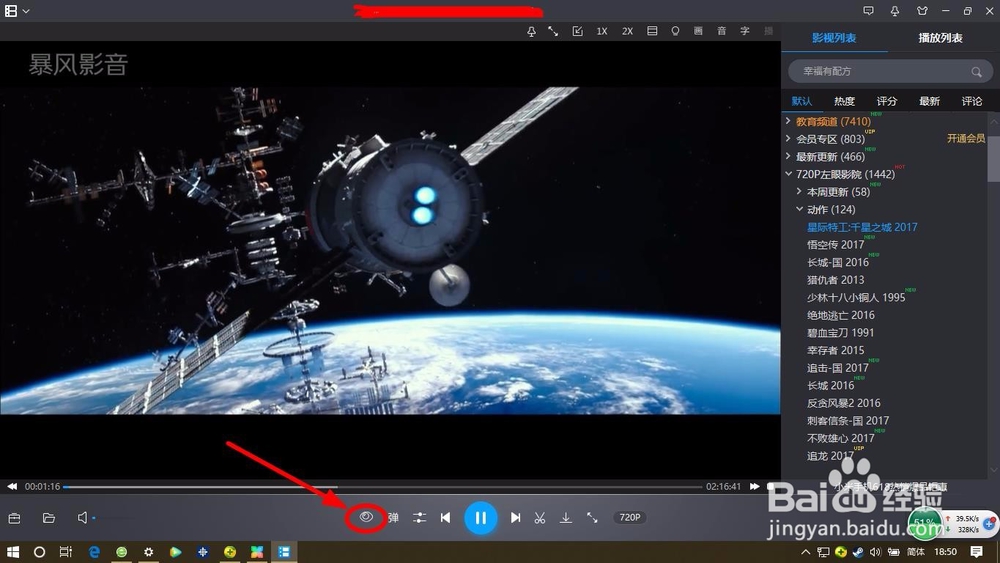1000x563 pixels.
Task: Switch to the 播放列表 tab
Action: point(940,38)
